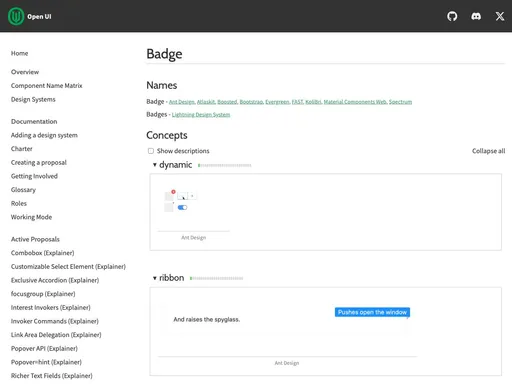This screenshot has height=384, width=512.
Task: Click Collapse all
Action: [488, 151]
